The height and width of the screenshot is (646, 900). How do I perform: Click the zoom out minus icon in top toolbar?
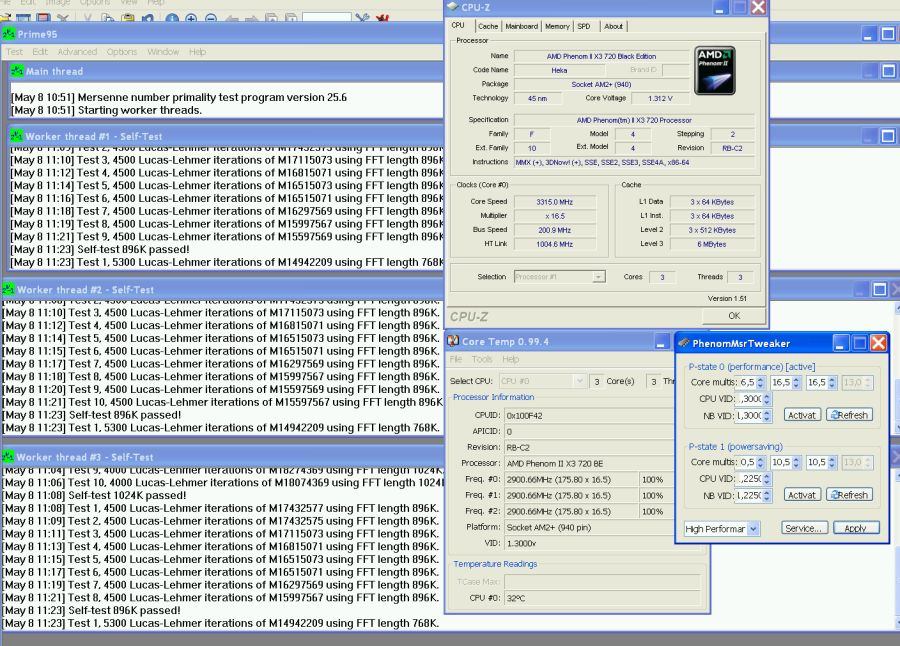(x=211, y=19)
